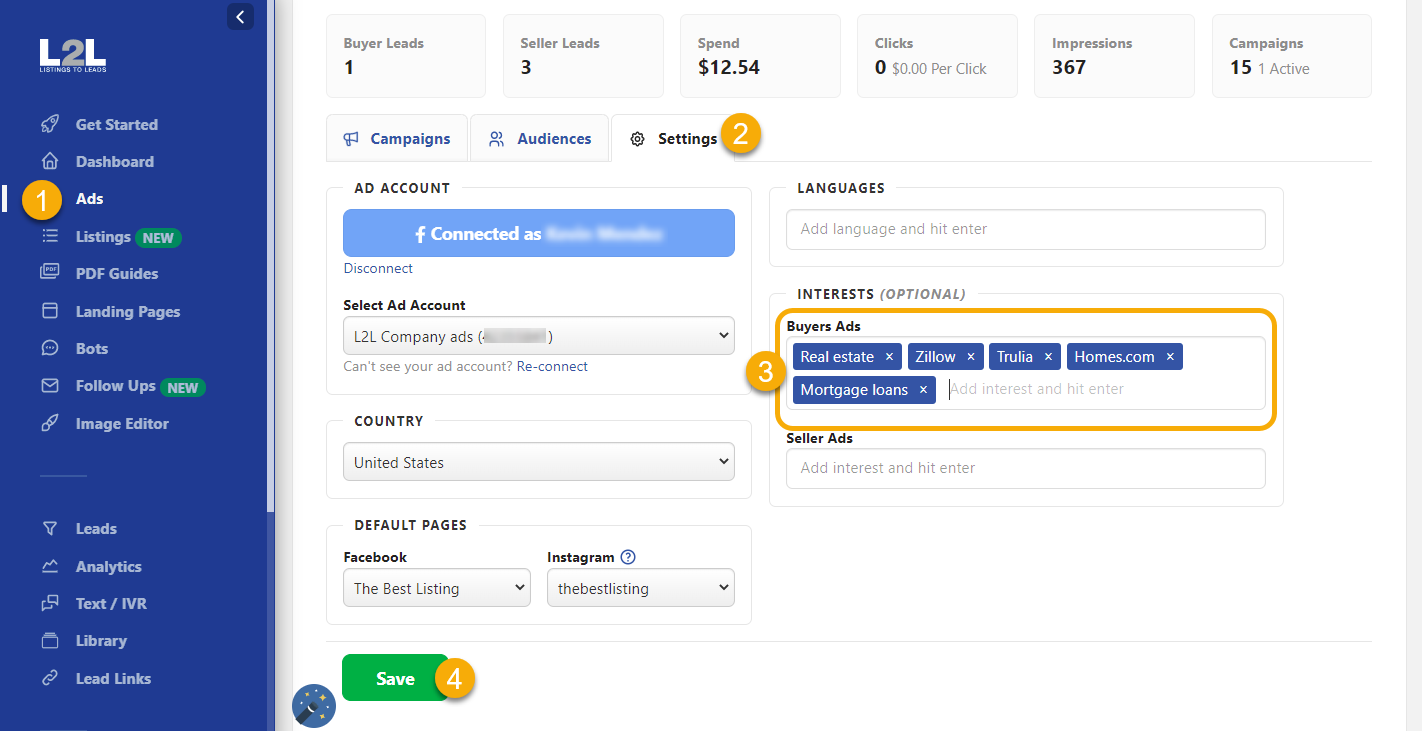Collapse the sidebar with the chevron button

240,16
